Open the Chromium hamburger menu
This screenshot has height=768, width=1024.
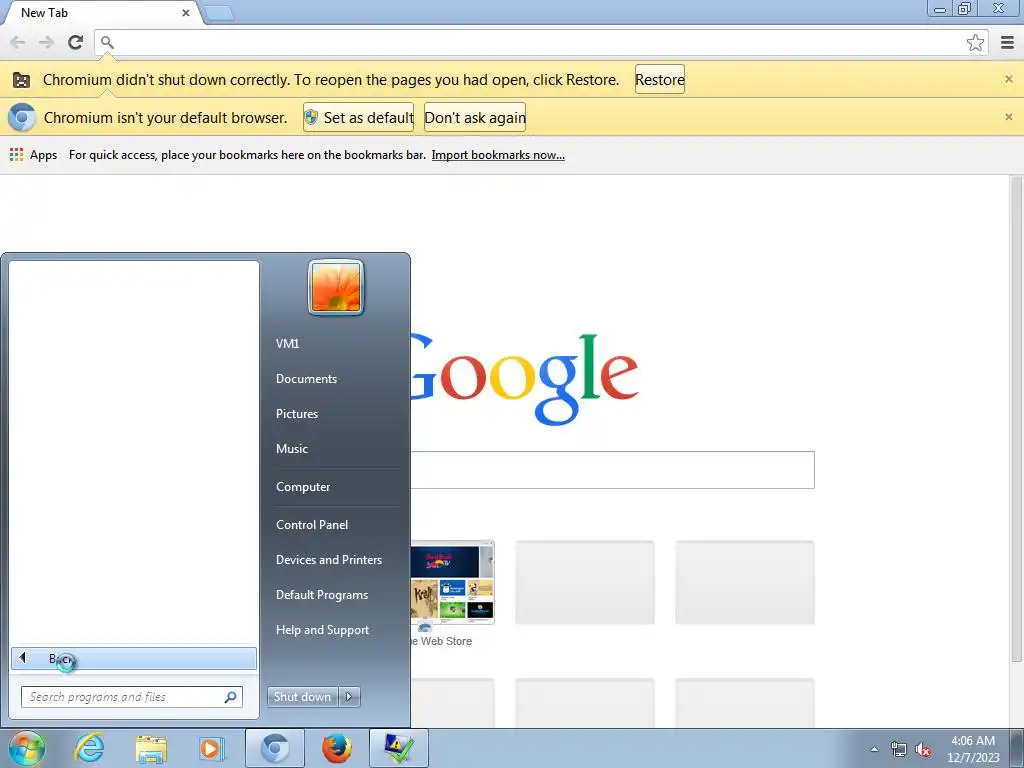(1007, 42)
